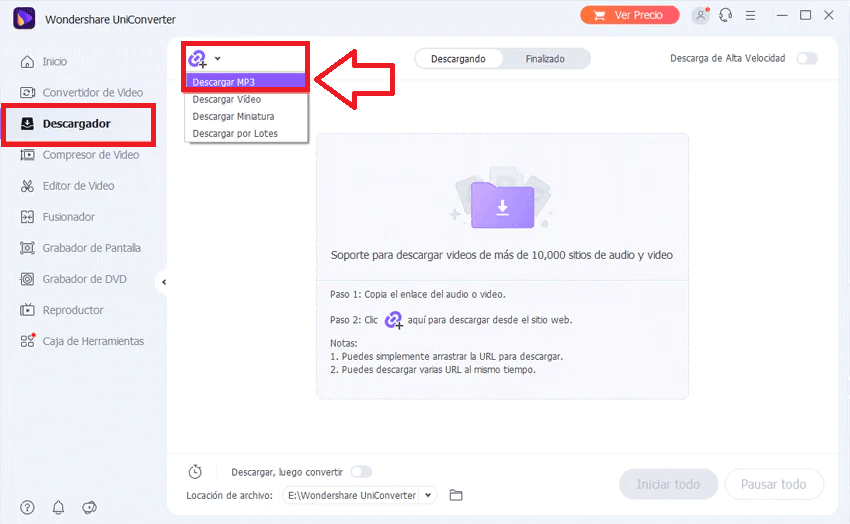Click the scheduler clock icon
The width and height of the screenshot is (850, 524).
195,472
